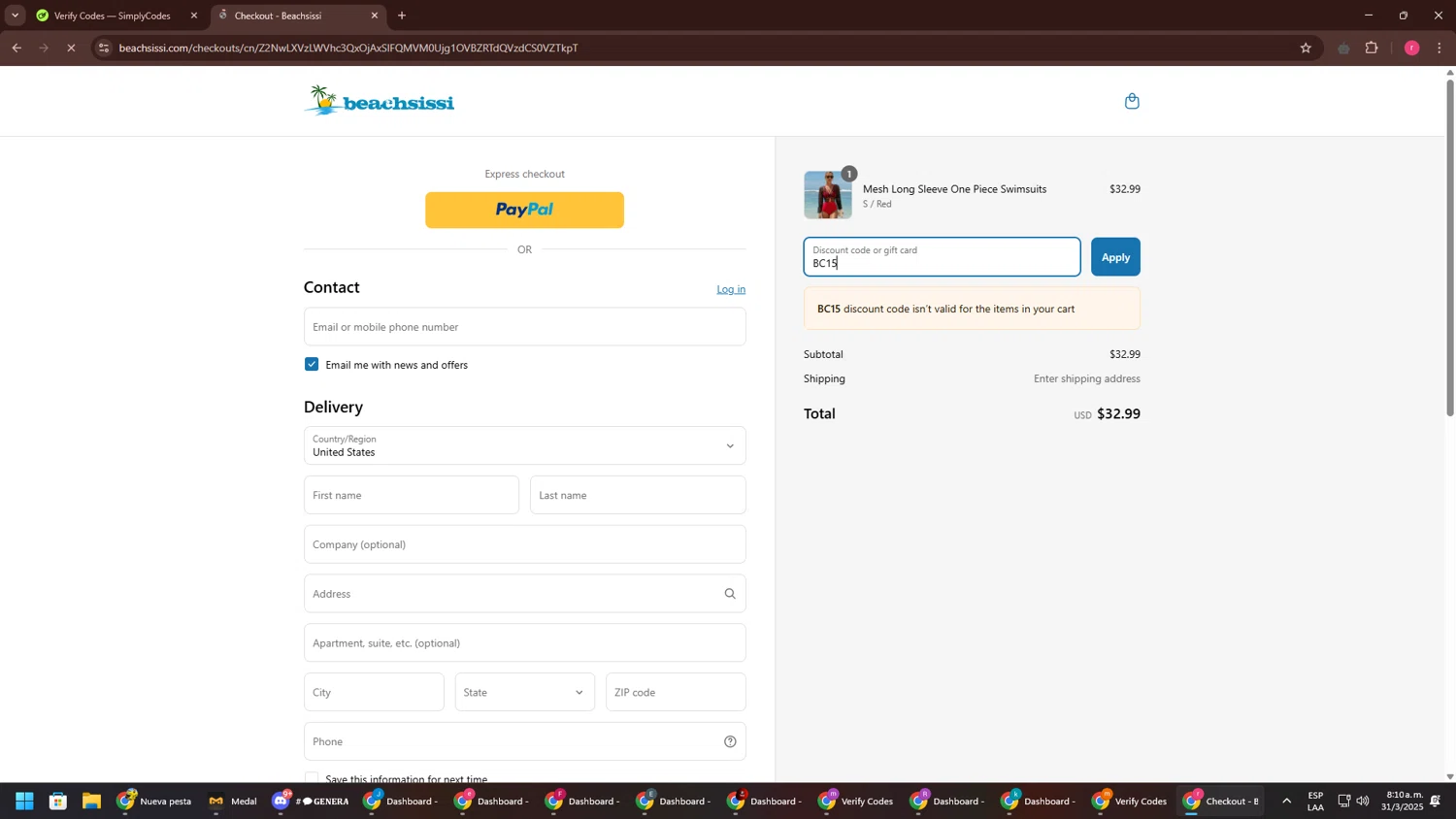The image size is (1456, 819).
Task: Click the browser address bar URL
Action: coord(348,48)
